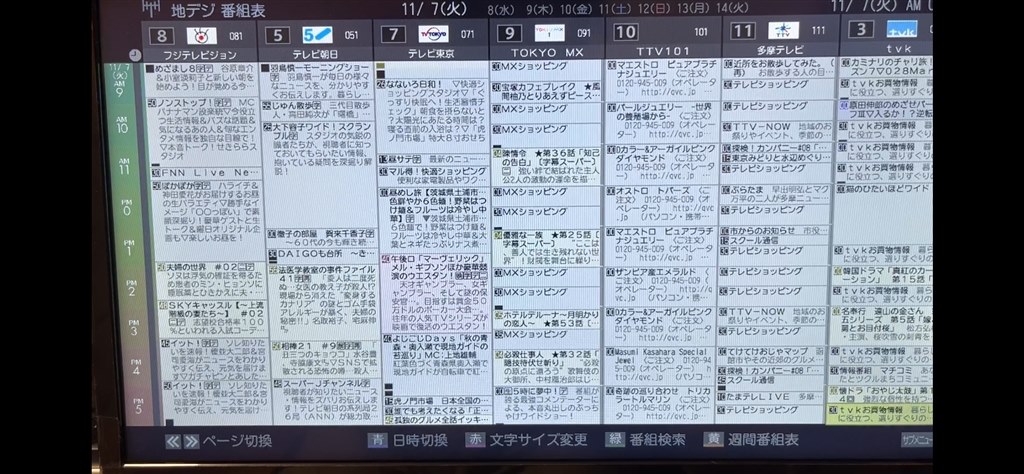
Task: Select program 羽鳥慎一モーニングショー
Action: 316,81
